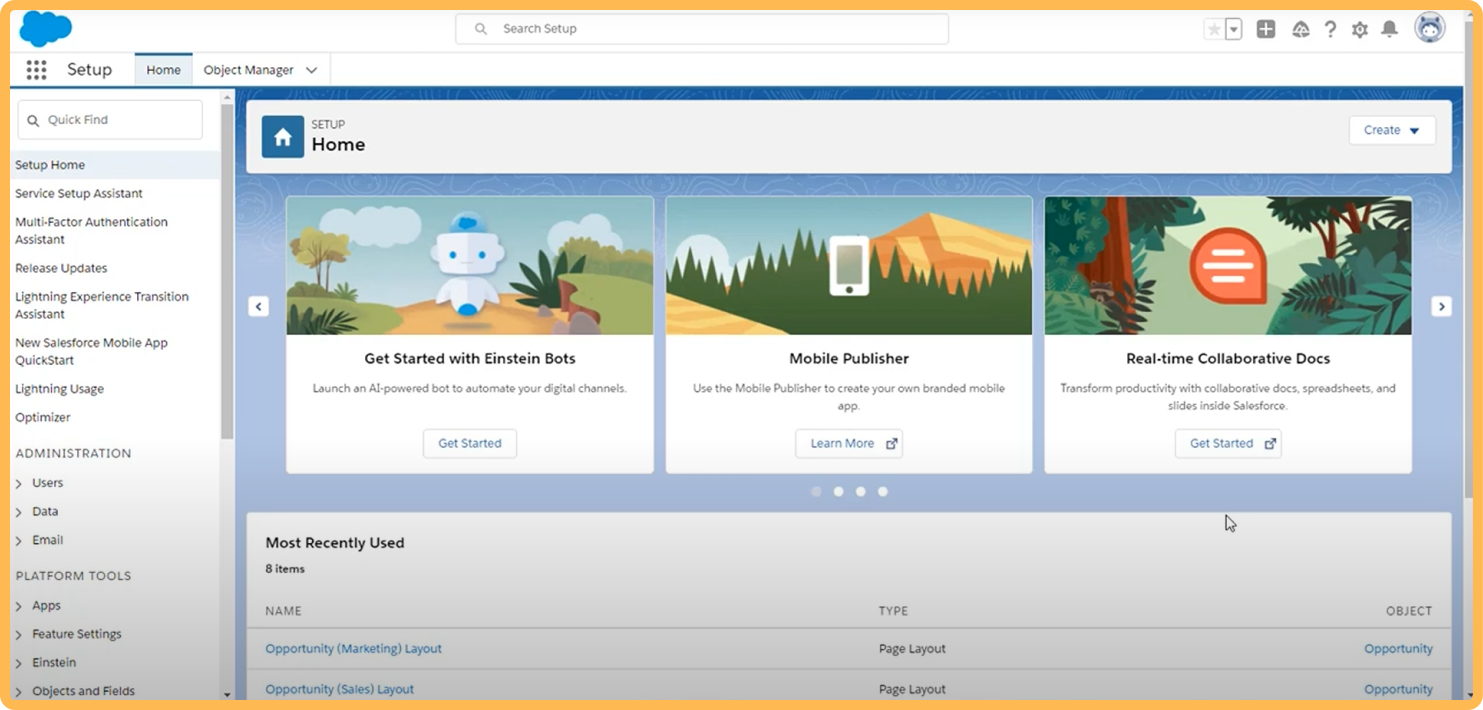Viewport: 1483px width, 710px height.
Task: Open Multi-Factor Authentication Assistant
Action: [x=91, y=231]
